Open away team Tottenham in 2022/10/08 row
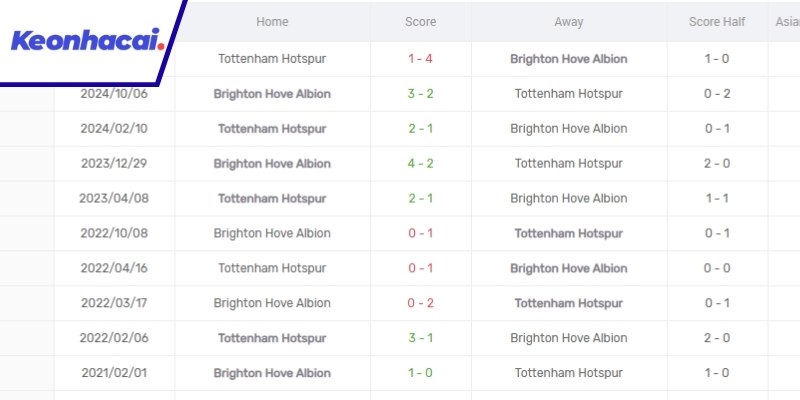Screen dimensions: 800x400 coord(568,233)
